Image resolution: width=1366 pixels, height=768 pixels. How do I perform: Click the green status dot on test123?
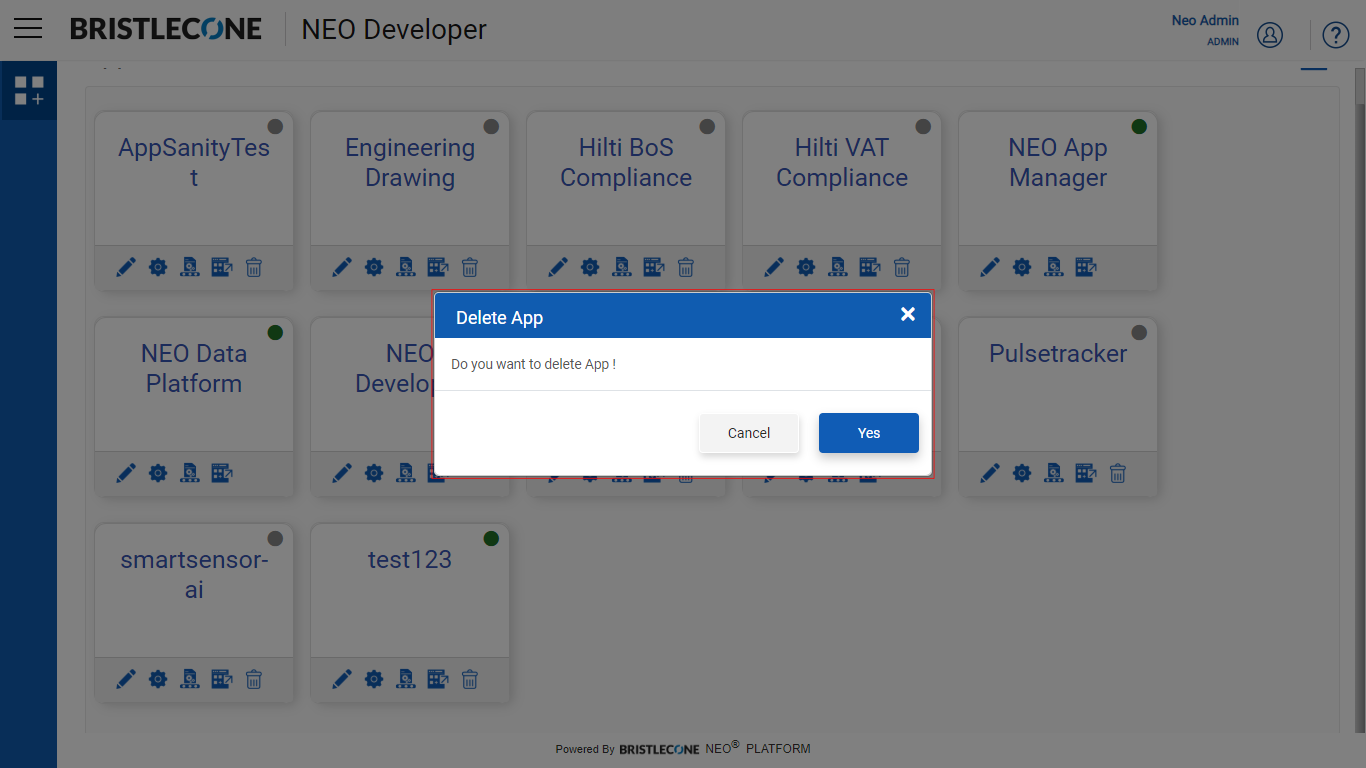(491, 538)
